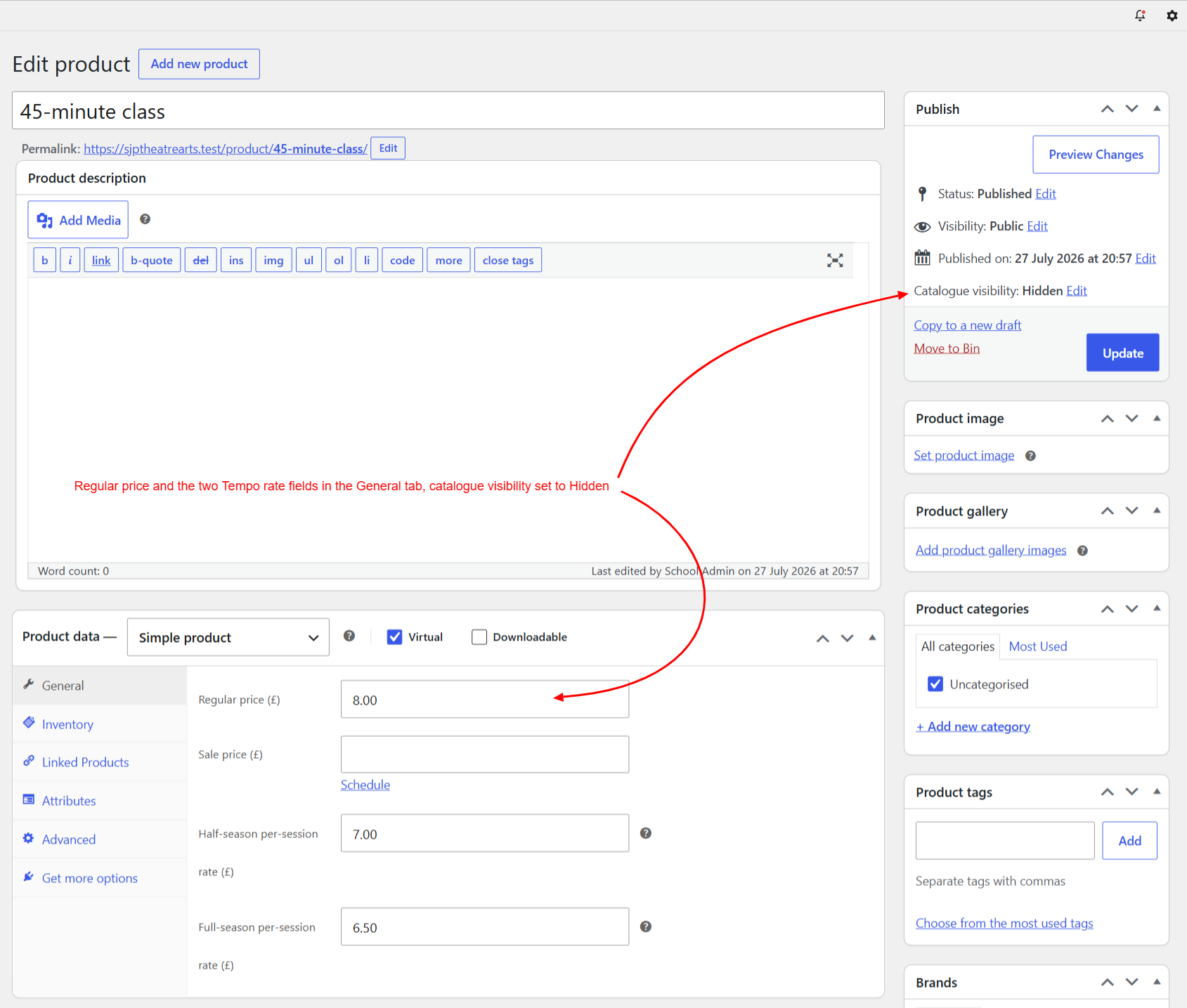Open Get more options tab
This screenshot has width=1187, height=1008.
click(100, 878)
